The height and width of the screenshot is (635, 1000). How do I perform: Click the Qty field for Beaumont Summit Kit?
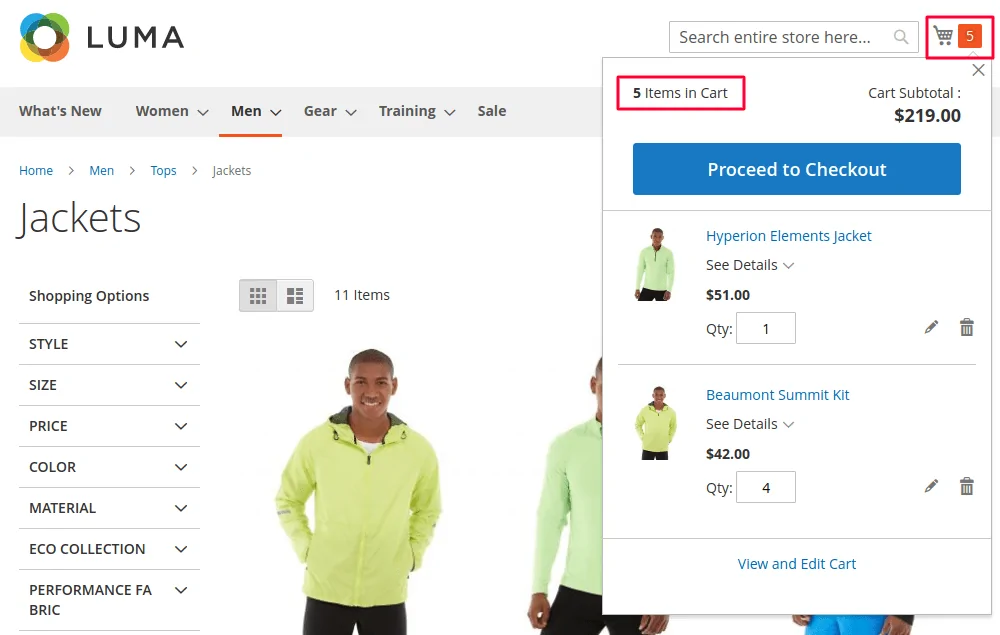click(766, 487)
